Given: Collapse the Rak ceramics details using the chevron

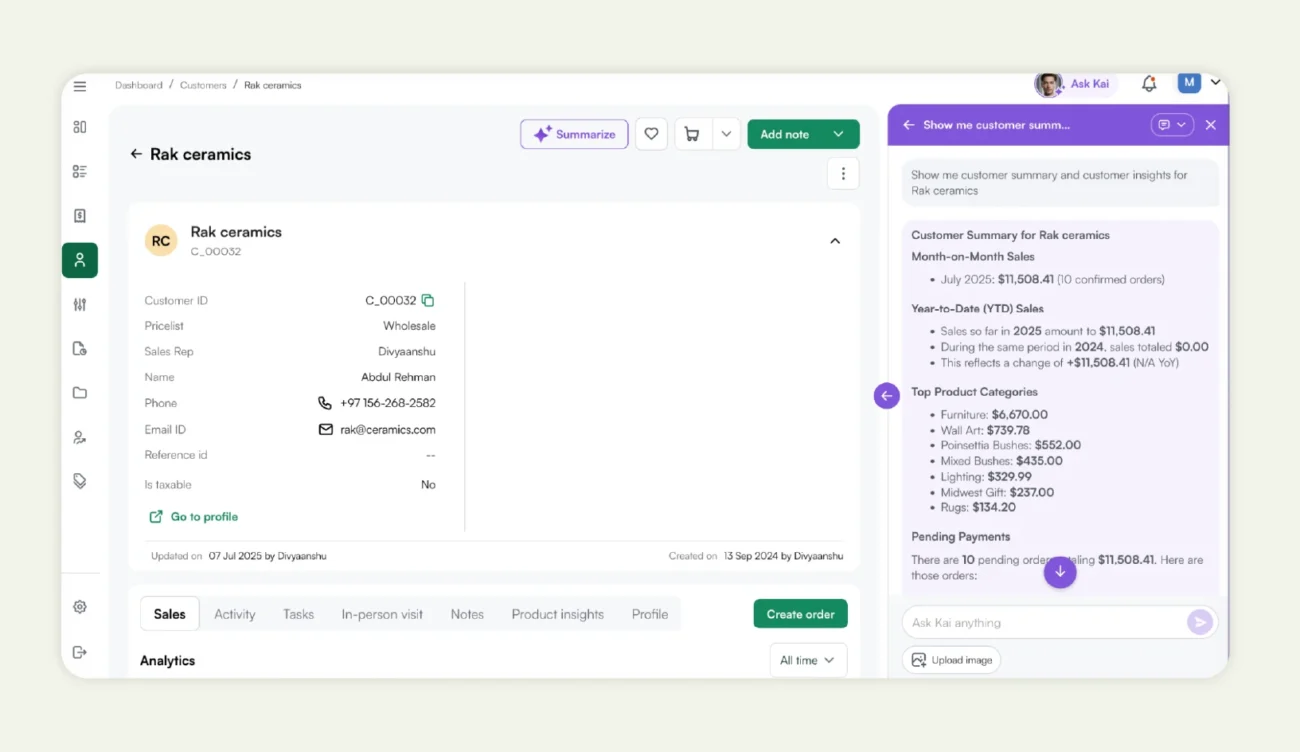Looking at the screenshot, I should point(835,241).
